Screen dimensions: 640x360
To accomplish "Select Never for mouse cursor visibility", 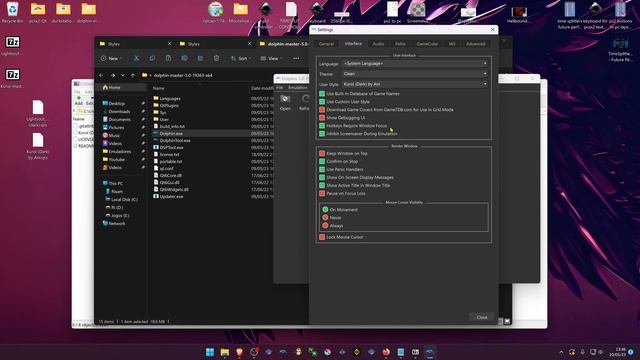I will tap(332, 218).
